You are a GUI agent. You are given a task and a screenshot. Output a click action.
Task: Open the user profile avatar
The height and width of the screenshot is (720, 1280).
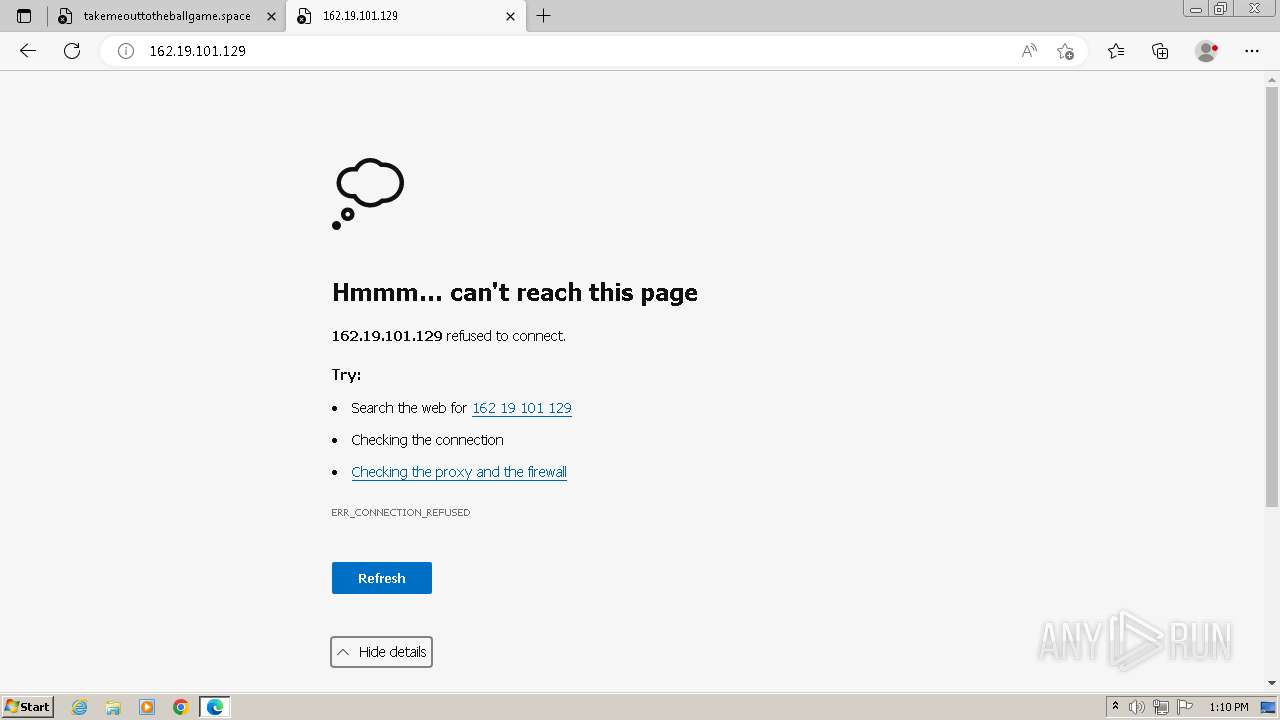coord(1206,51)
